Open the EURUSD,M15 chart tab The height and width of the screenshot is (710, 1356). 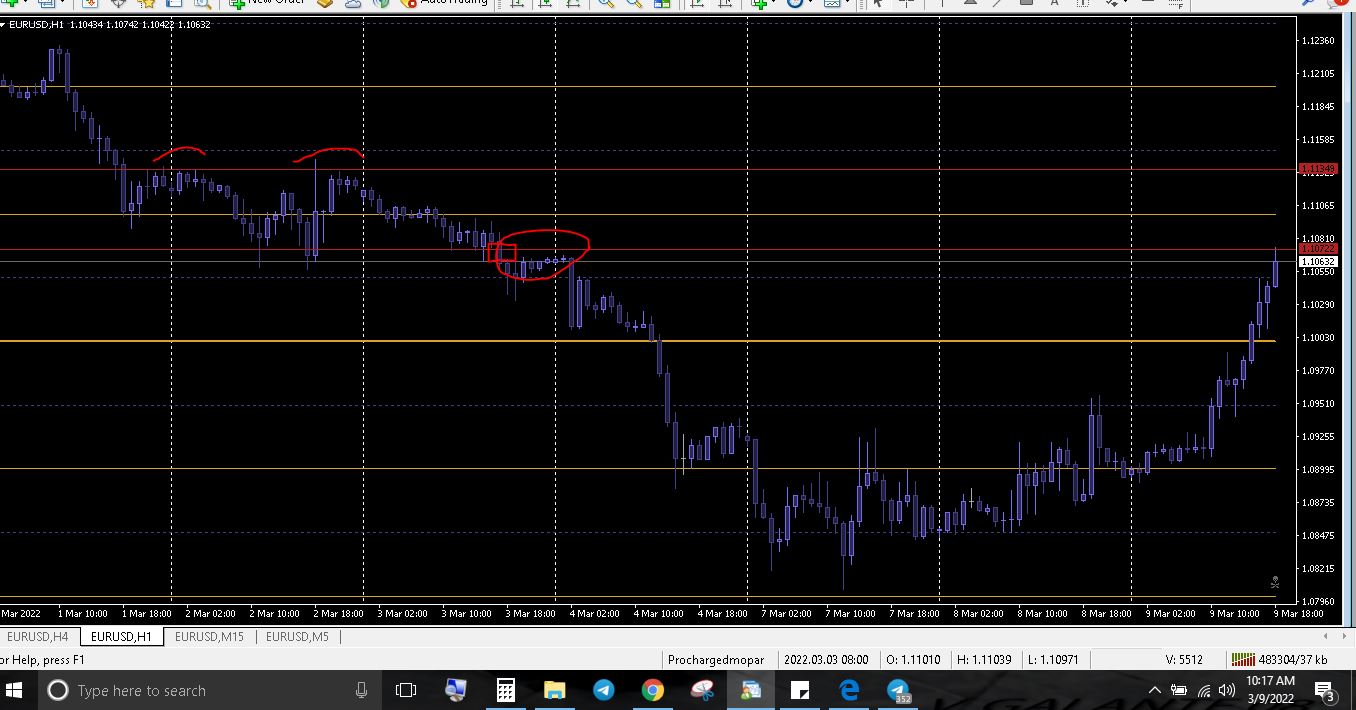[x=208, y=636]
